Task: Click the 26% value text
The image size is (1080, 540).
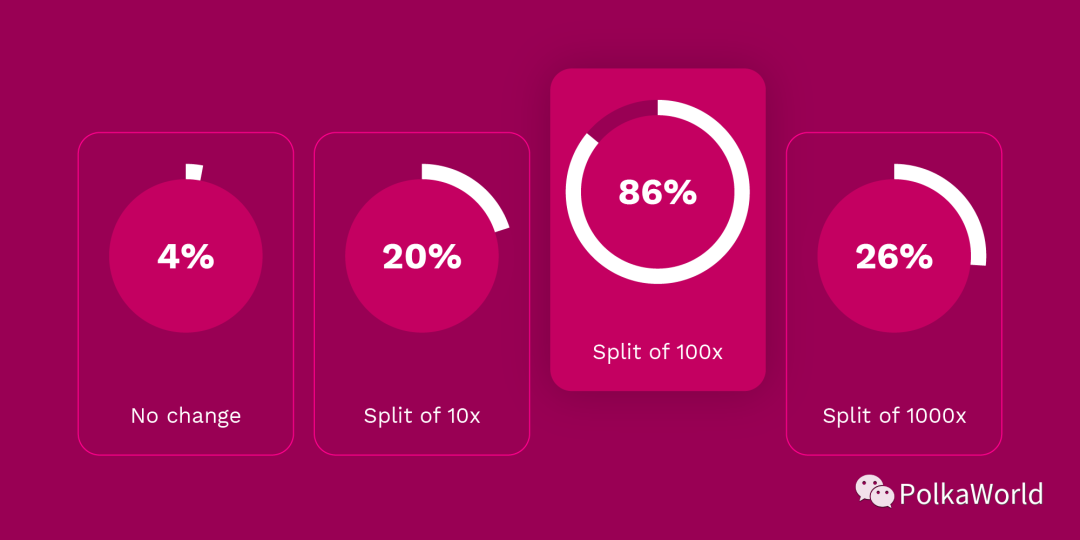Action: (894, 257)
